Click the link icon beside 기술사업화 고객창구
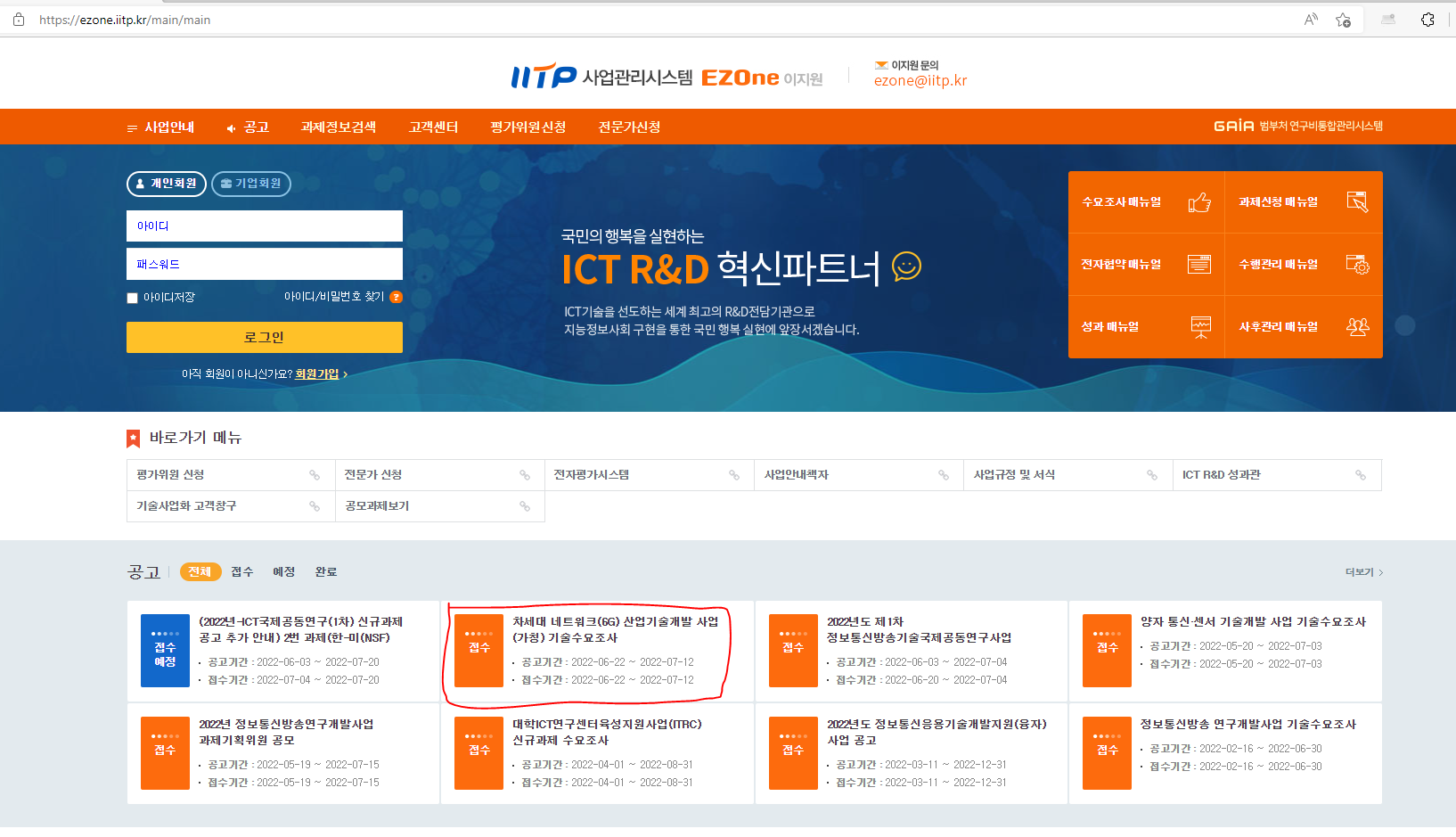 pos(315,506)
